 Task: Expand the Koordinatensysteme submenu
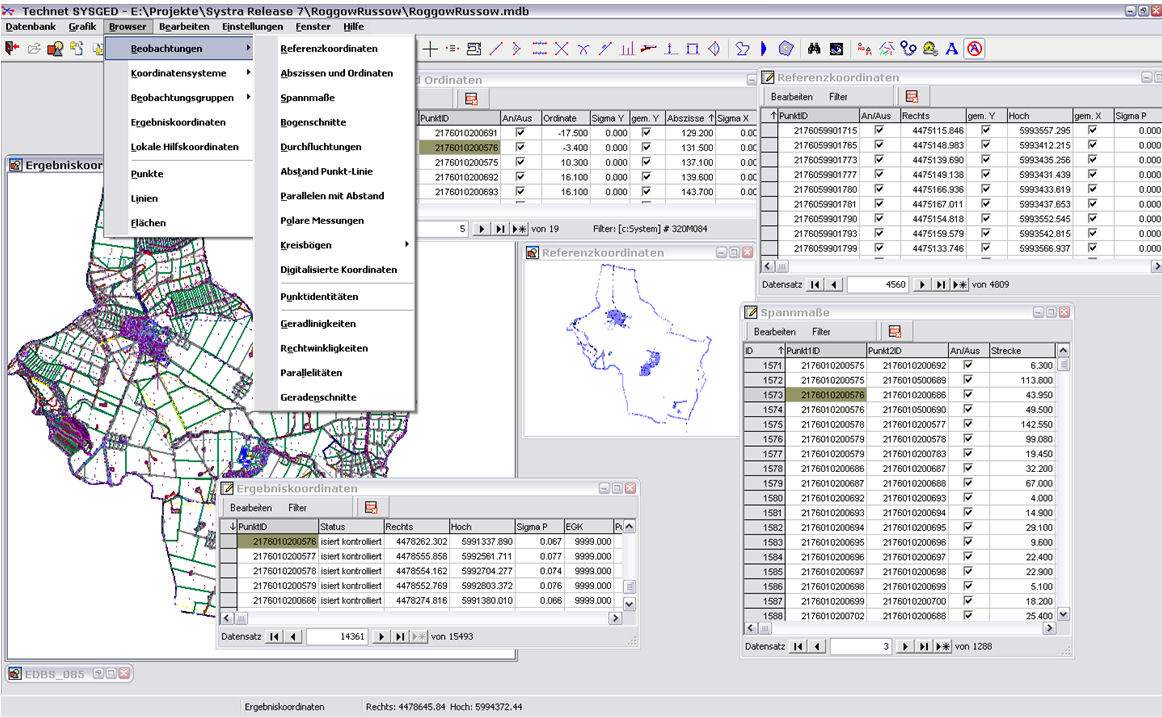pyautogui.click(x=178, y=73)
